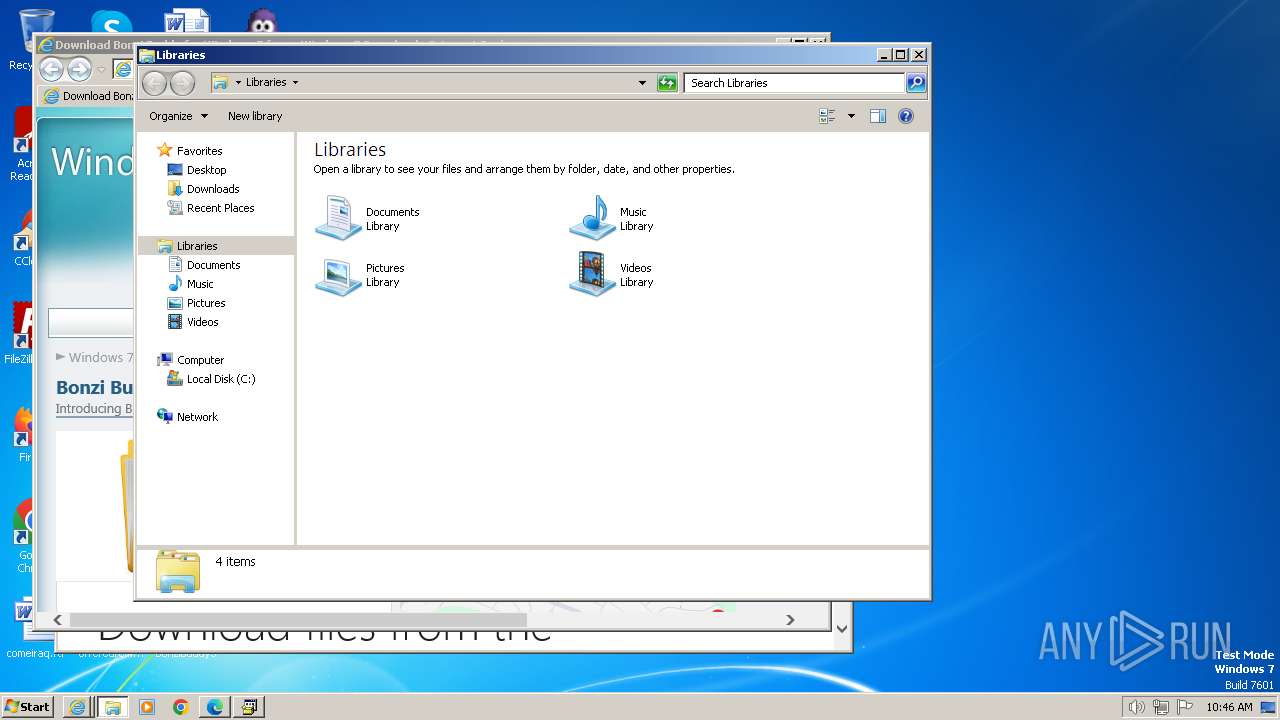
Task: Click the Back button in Internet Explorer window
Action: 52,69
